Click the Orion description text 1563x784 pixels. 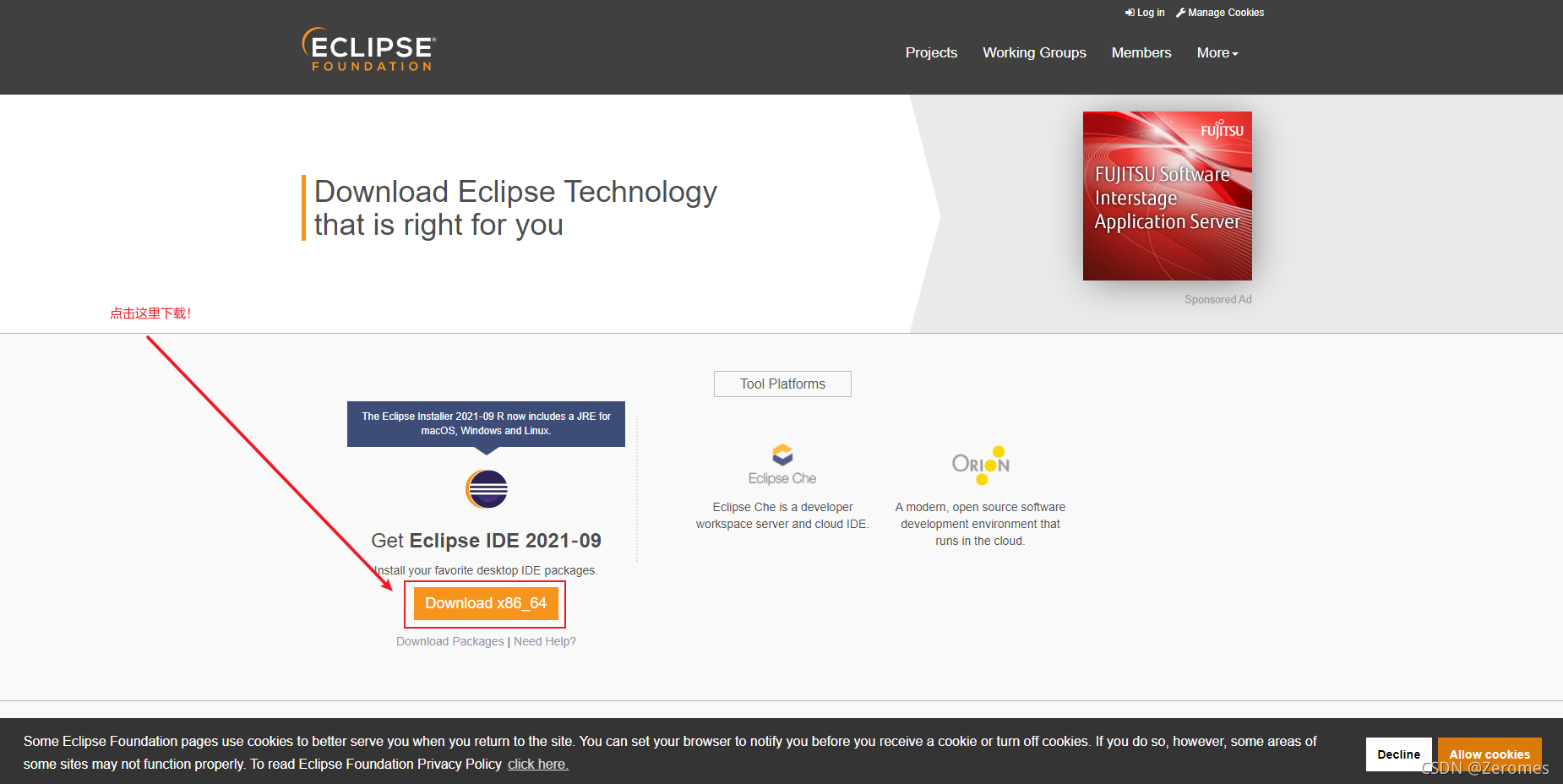980,524
